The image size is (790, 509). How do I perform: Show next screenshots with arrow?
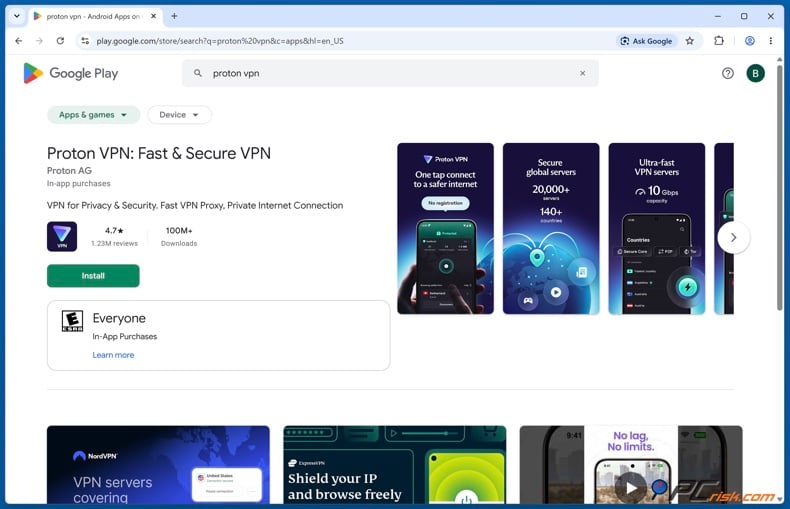(x=734, y=237)
